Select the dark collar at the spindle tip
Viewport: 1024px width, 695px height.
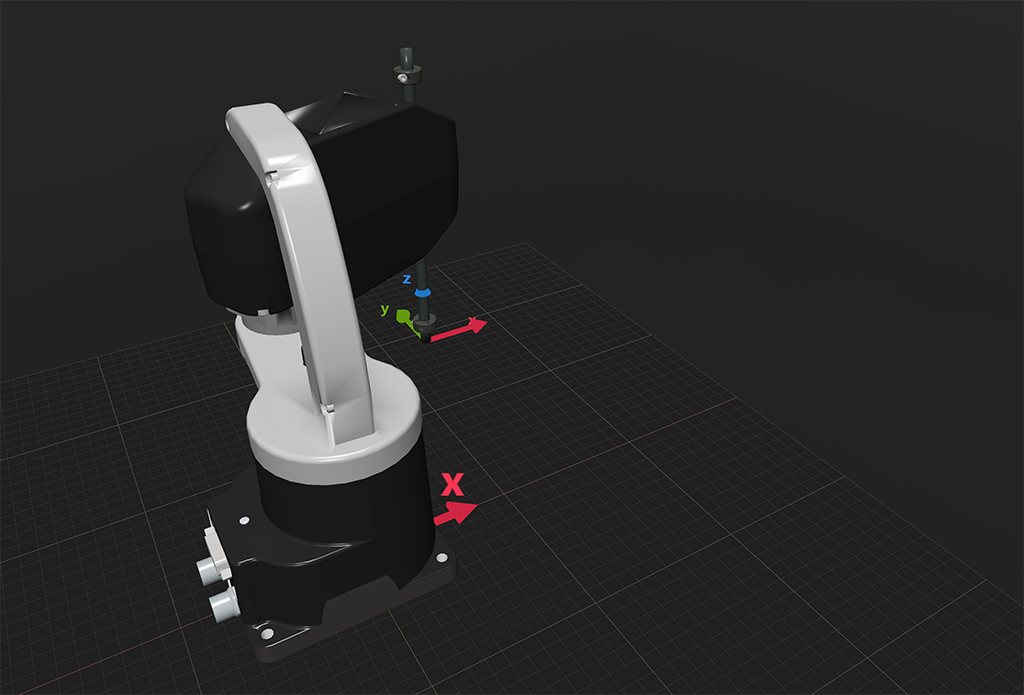point(425,322)
